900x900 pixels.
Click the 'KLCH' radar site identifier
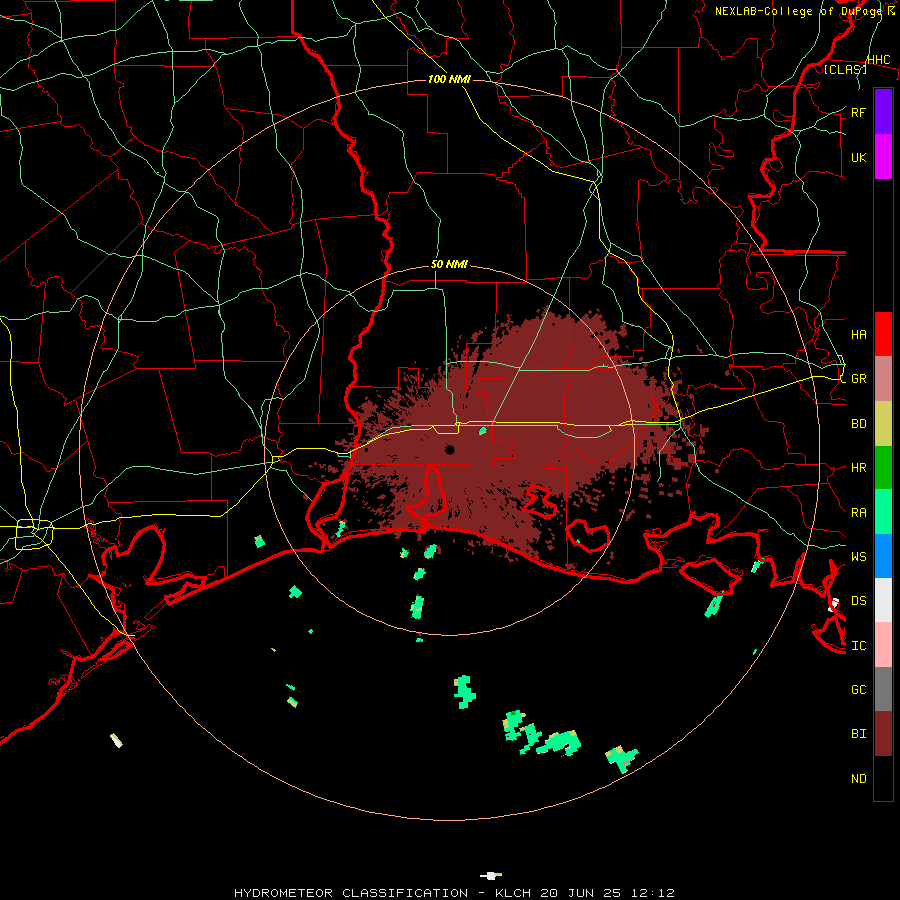(514, 893)
